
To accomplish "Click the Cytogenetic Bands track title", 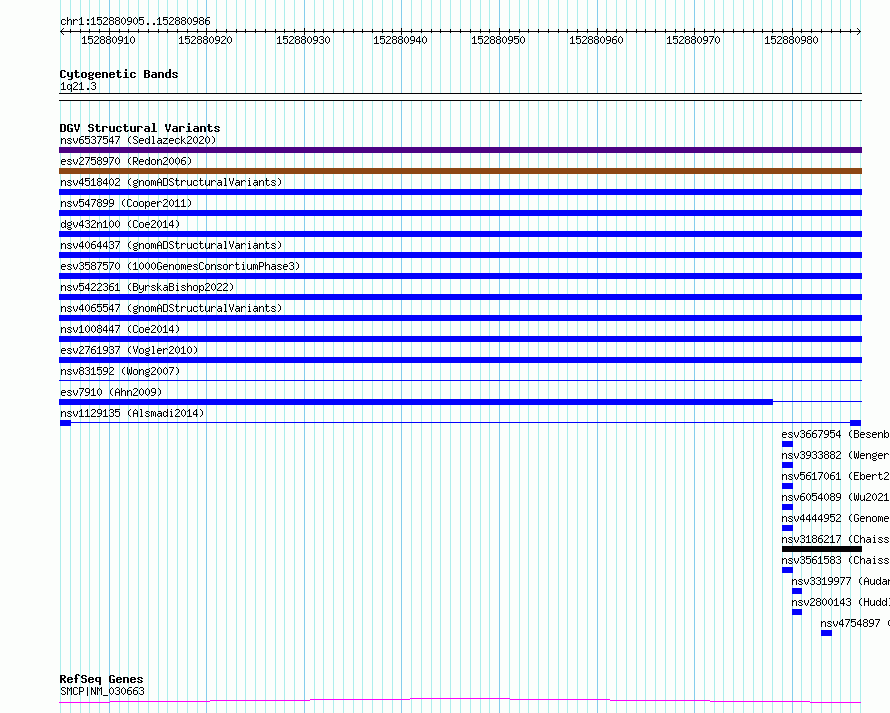I will (119, 74).
